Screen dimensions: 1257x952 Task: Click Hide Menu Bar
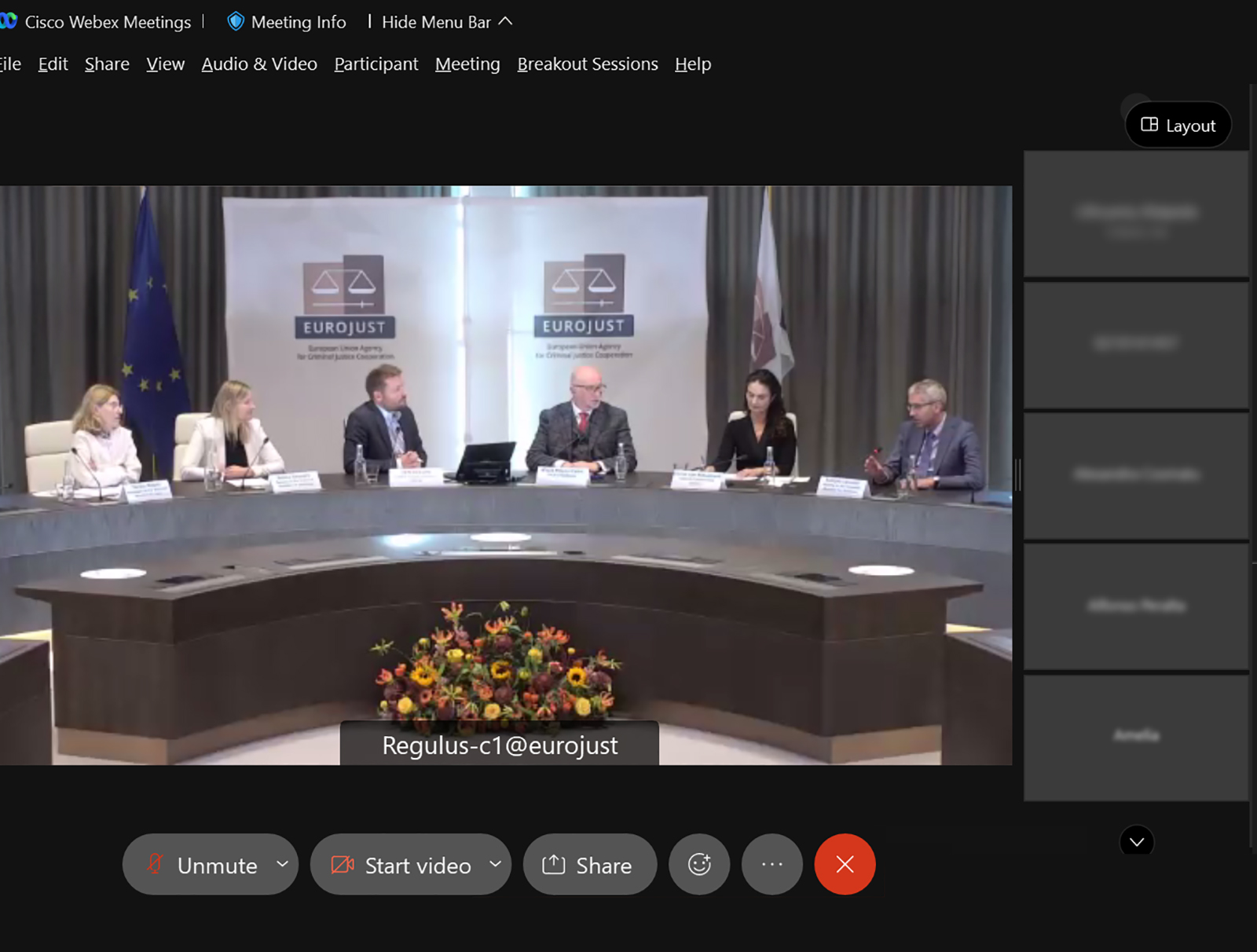[x=436, y=22]
